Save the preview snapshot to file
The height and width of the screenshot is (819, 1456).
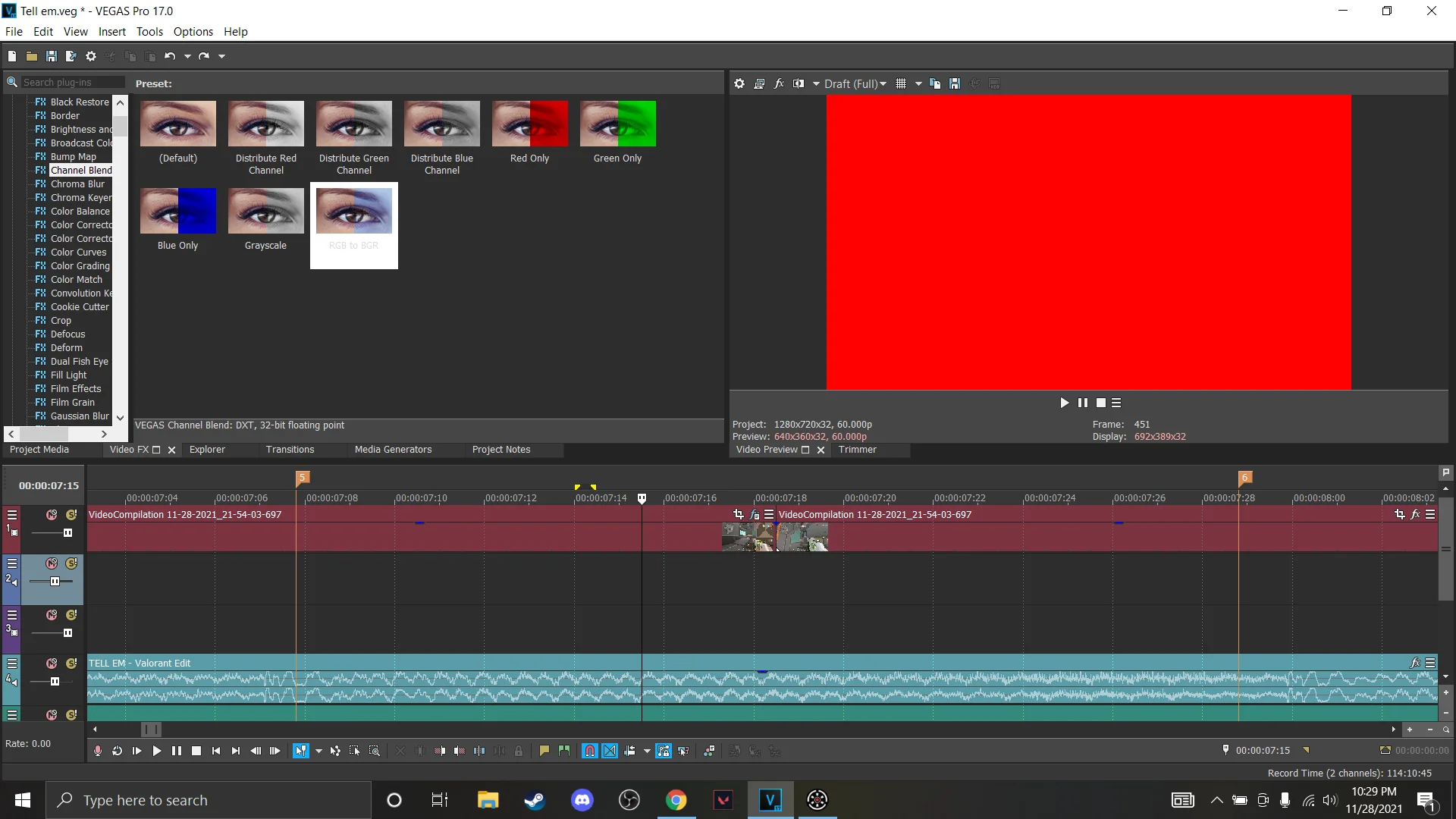954,83
